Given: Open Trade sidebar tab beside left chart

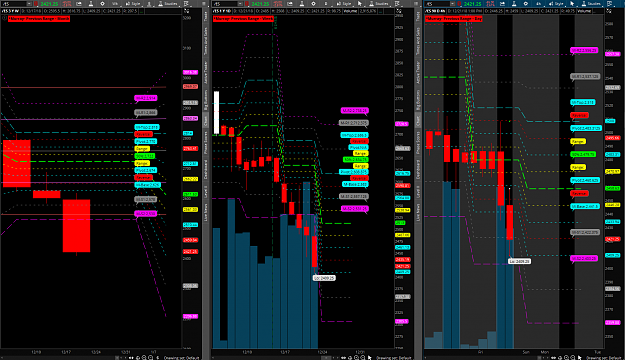Looking at the screenshot, I should click(206, 16).
